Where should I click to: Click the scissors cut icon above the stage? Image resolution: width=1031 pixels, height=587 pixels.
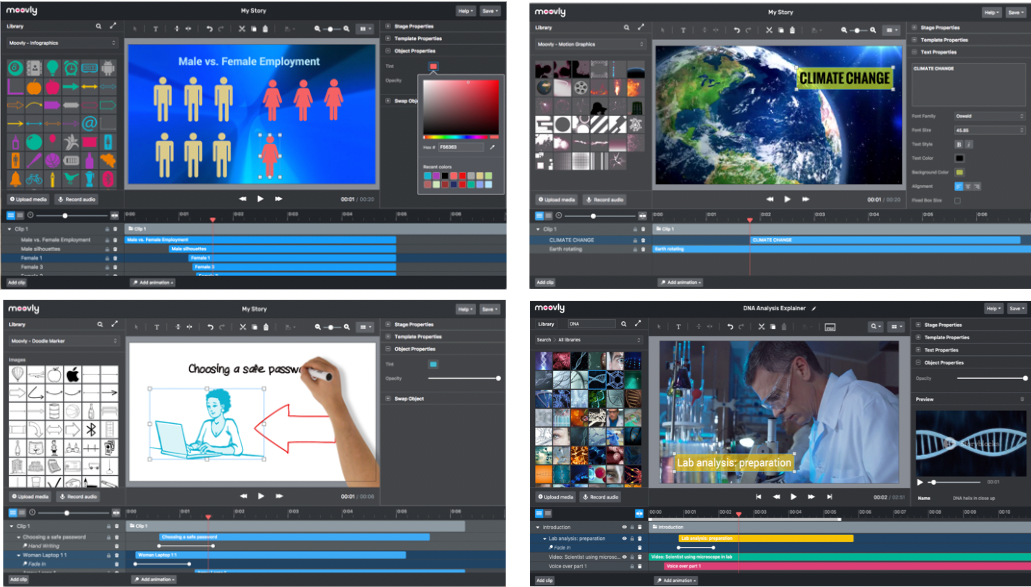[x=242, y=27]
